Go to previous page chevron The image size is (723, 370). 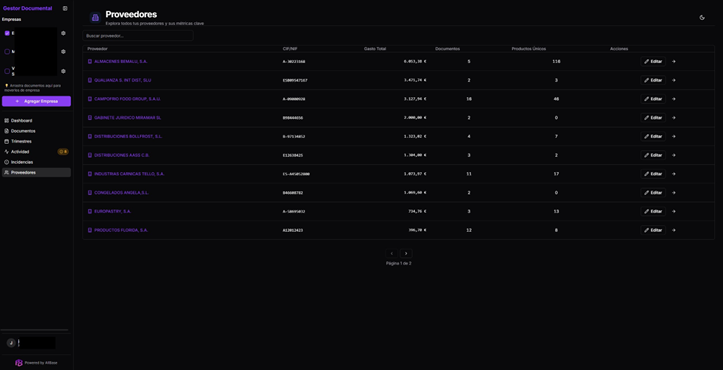(x=391, y=253)
